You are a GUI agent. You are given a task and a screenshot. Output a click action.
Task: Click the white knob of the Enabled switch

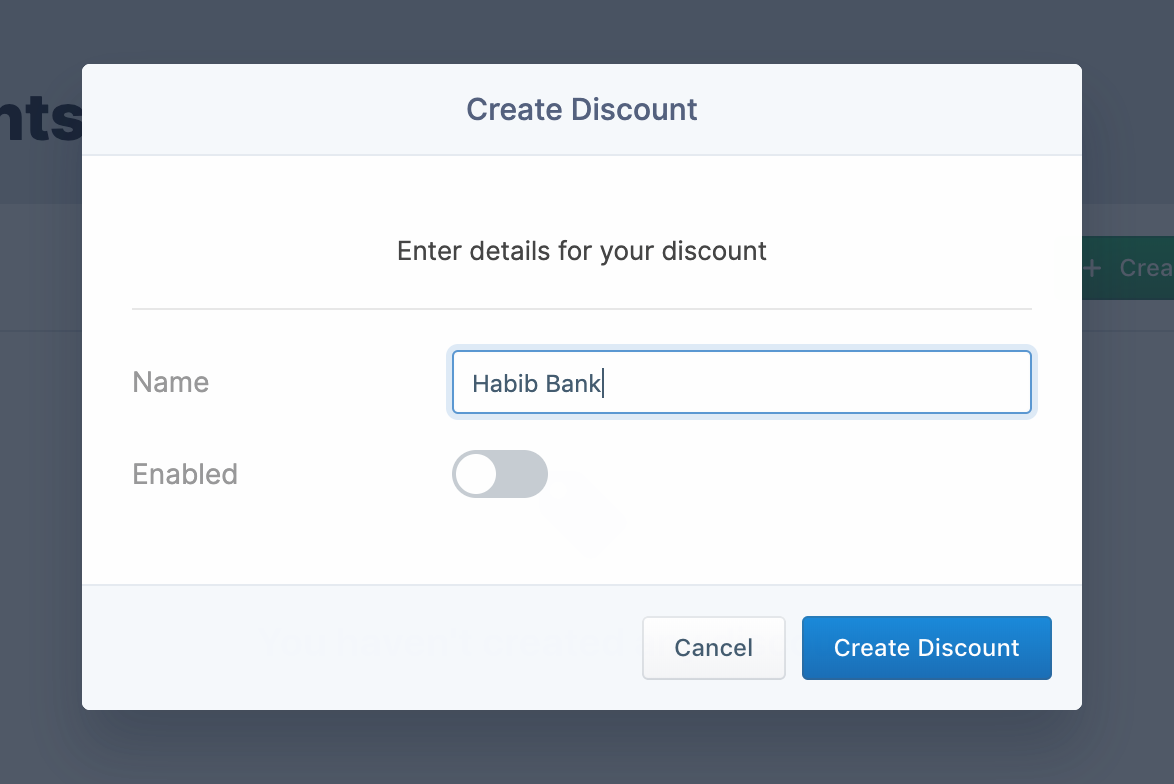point(476,474)
